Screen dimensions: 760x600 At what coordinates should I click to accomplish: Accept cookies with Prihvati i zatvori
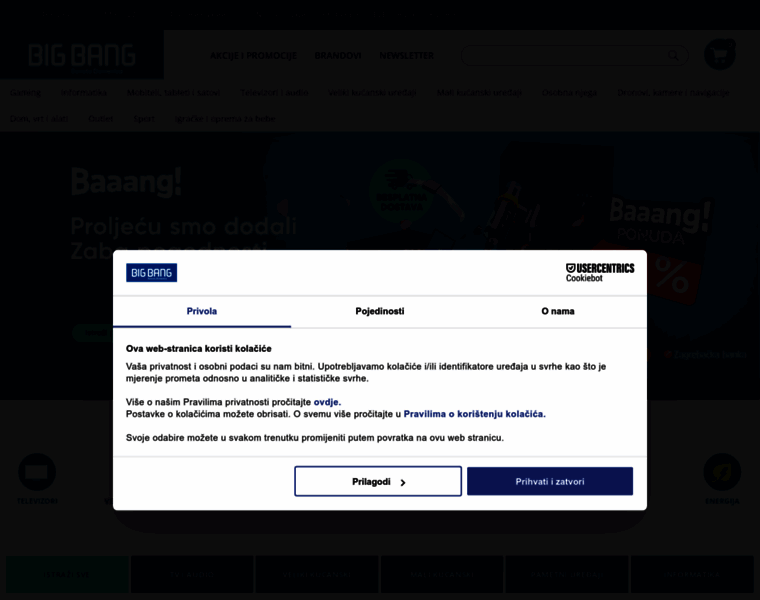550,481
